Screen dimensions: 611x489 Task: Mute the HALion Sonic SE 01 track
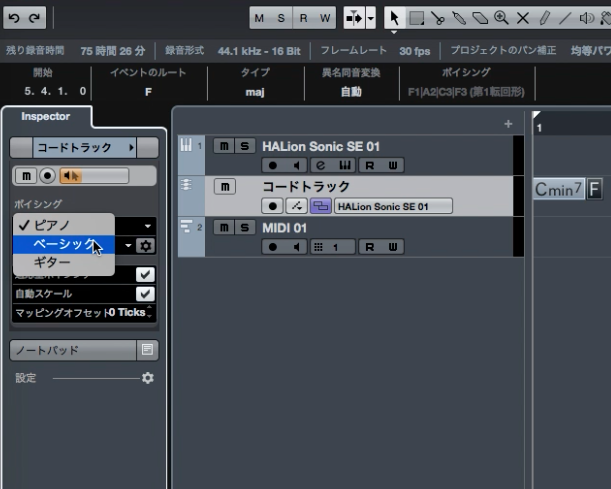tap(224, 146)
